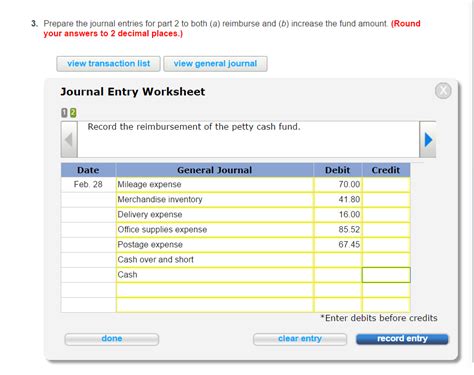Select entry step 2 indicator
Screen dimensions: 474x375
73,113
